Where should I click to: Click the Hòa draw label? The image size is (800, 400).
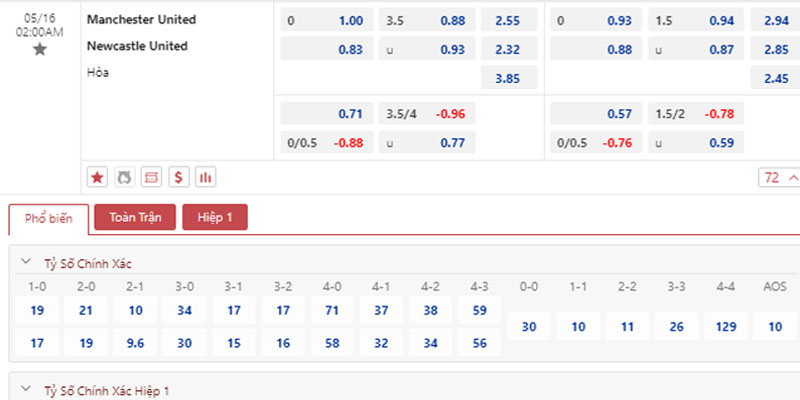click(97, 72)
